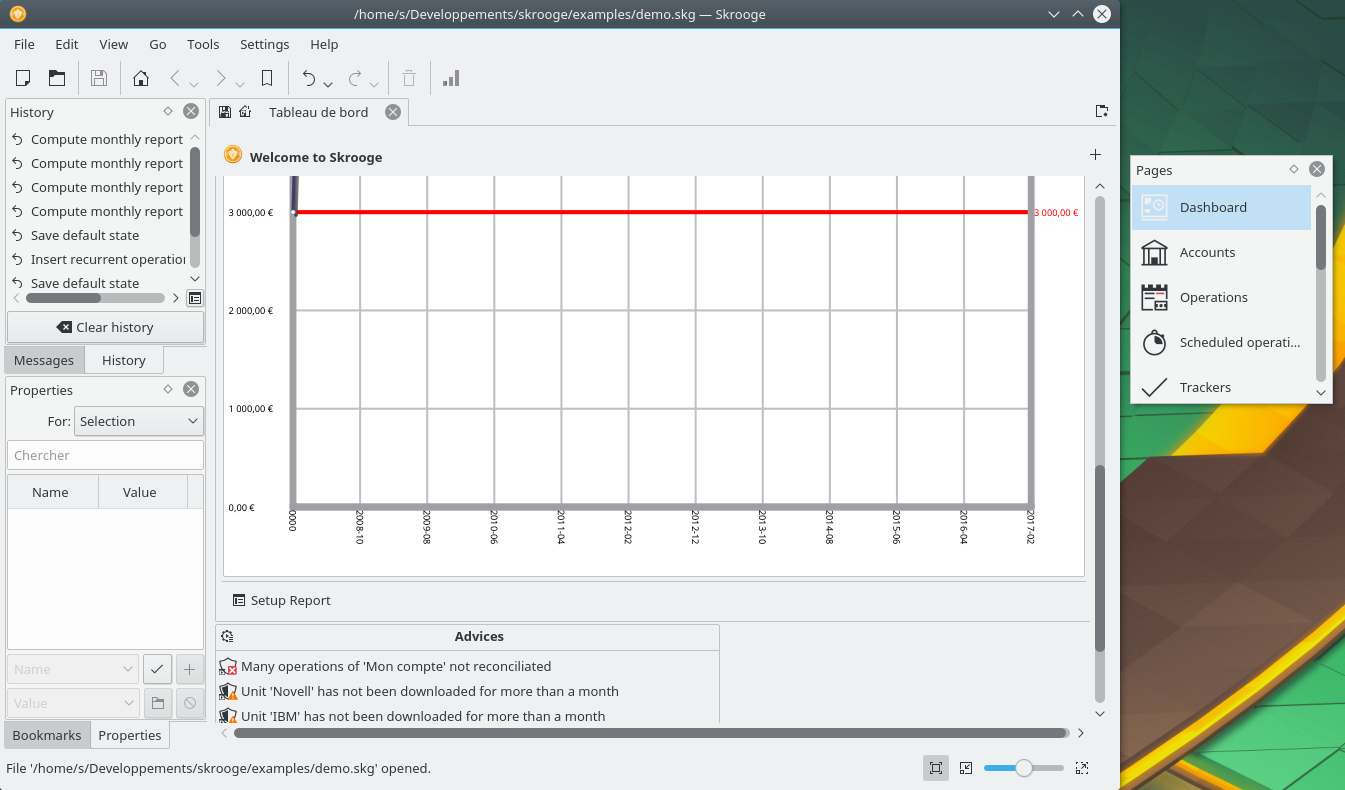Open the Trackers page
This screenshot has height=790, width=1345.
click(x=1221, y=387)
